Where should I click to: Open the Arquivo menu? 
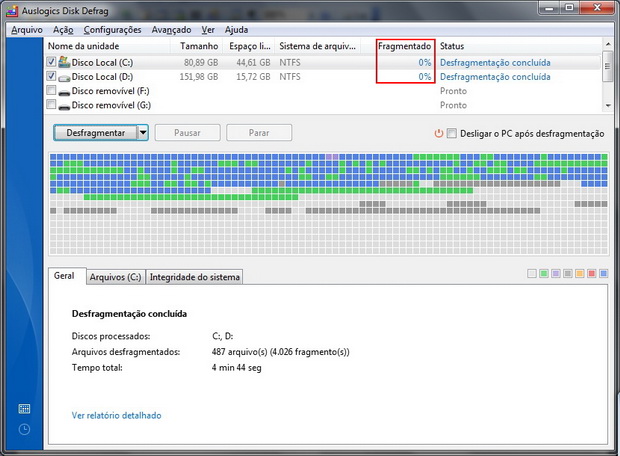pyautogui.click(x=27, y=30)
